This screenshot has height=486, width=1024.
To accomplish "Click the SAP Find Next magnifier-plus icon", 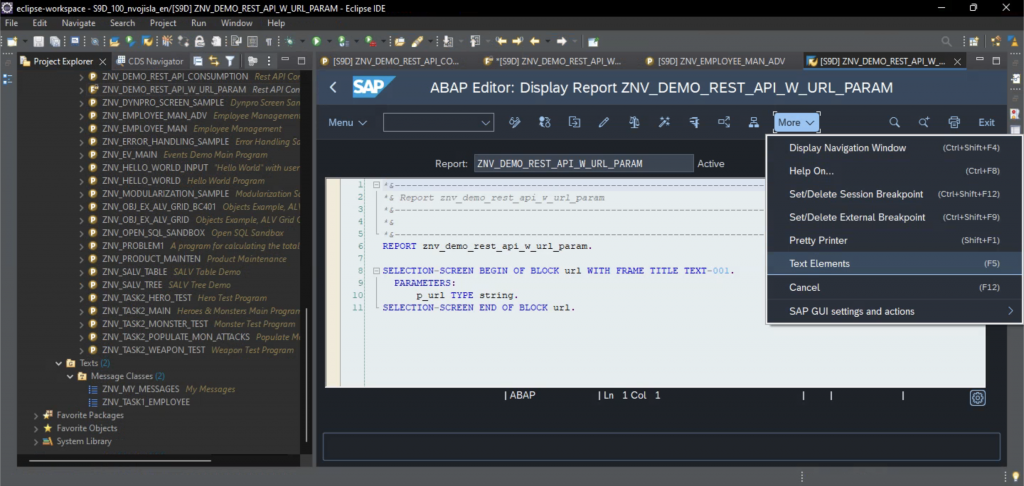I will point(924,122).
